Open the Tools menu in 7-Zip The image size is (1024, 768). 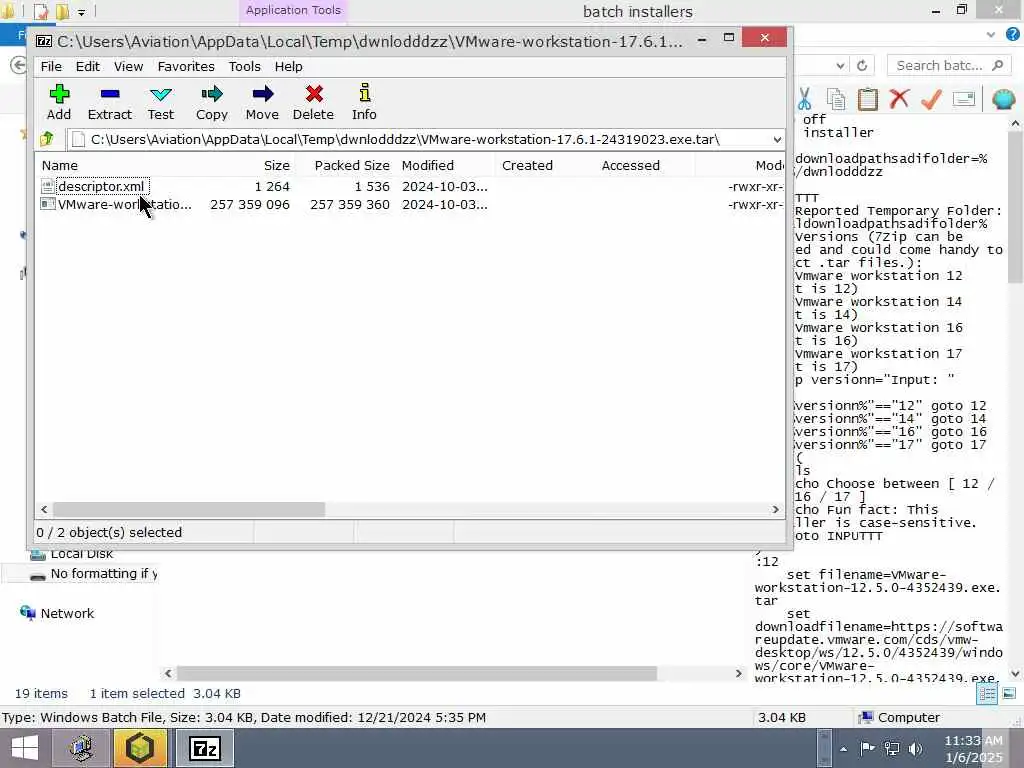244,67
